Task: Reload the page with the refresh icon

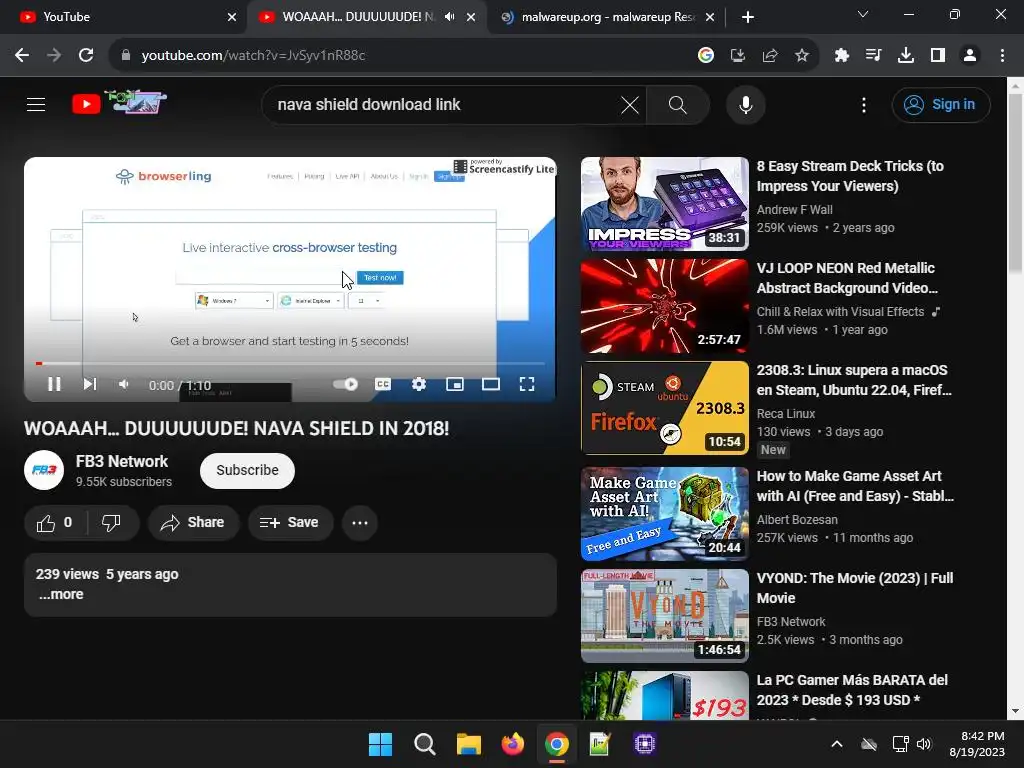Action: pos(86,56)
